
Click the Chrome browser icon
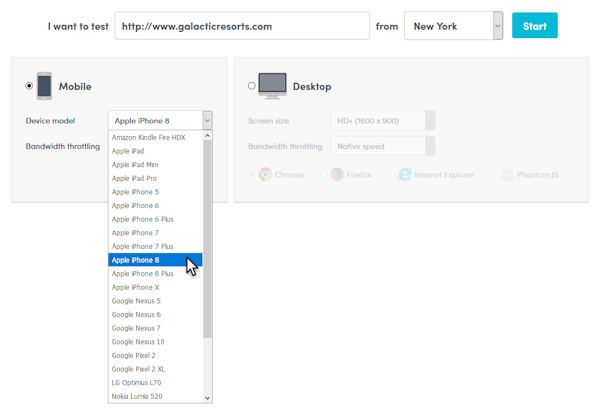point(265,174)
